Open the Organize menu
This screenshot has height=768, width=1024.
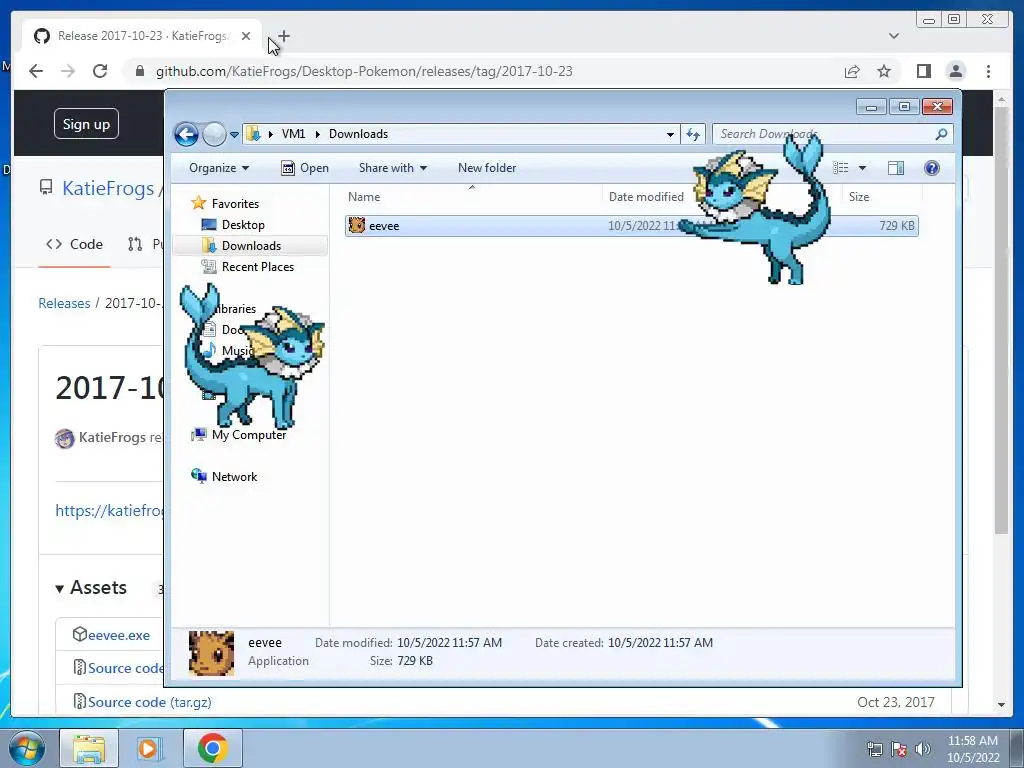point(219,168)
